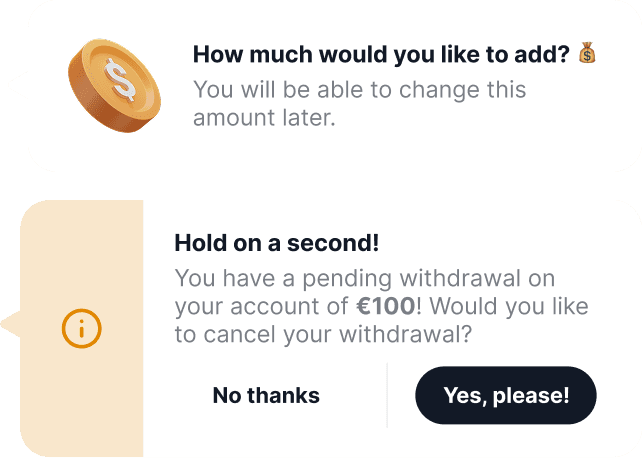The width and height of the screenshot is (642, 458).
Task: Click "You will be able to change this" text
Action: click(359, 89)
